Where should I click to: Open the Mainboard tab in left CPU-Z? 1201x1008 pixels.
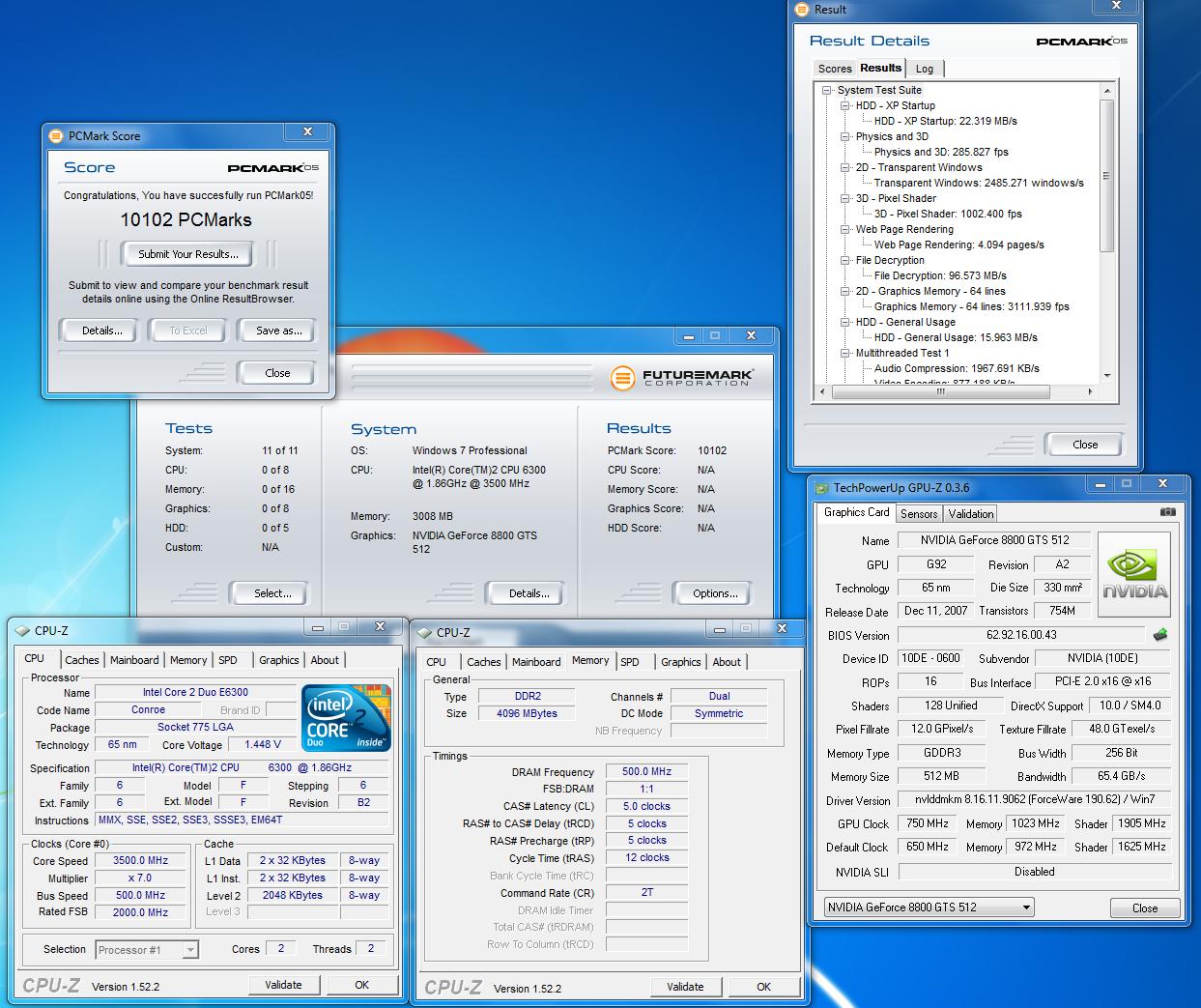(x=134, y=660)
